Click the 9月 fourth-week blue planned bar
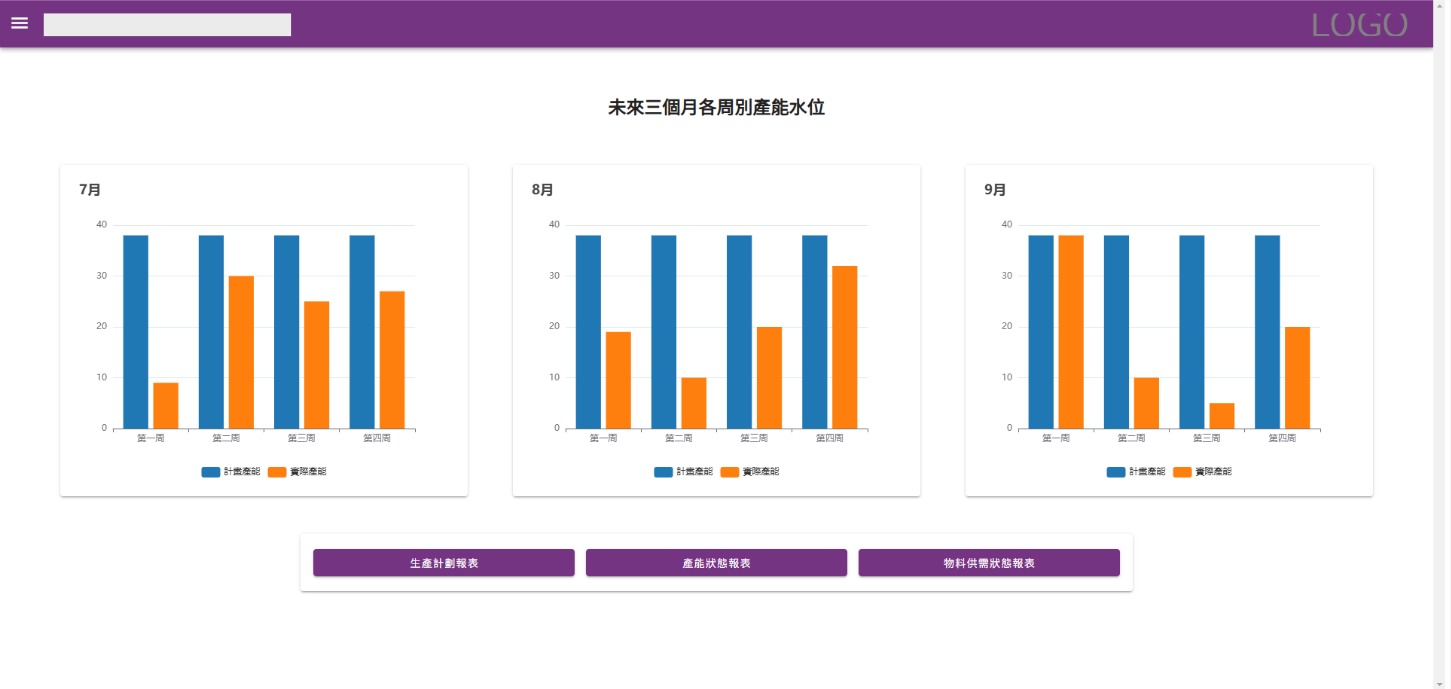The width and height of the screenshot is (1451, 689). [x=1267, y=332]
